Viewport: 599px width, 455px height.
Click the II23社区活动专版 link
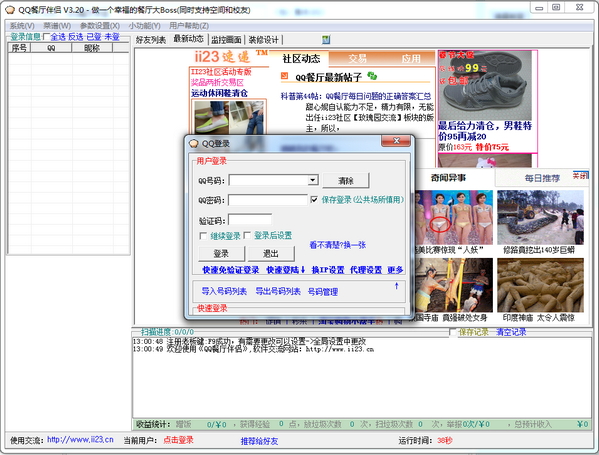pyautogui.click(x=221, y=71)
